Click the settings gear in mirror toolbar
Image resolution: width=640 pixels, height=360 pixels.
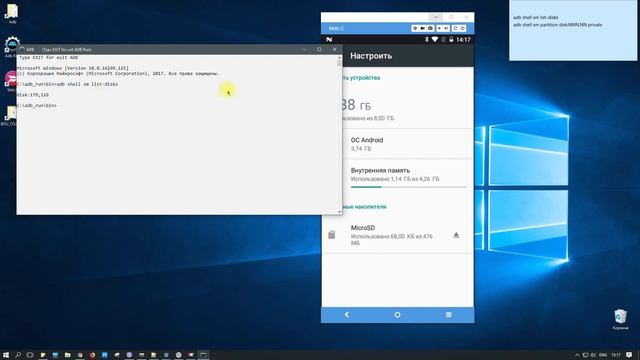click(415, 28)
